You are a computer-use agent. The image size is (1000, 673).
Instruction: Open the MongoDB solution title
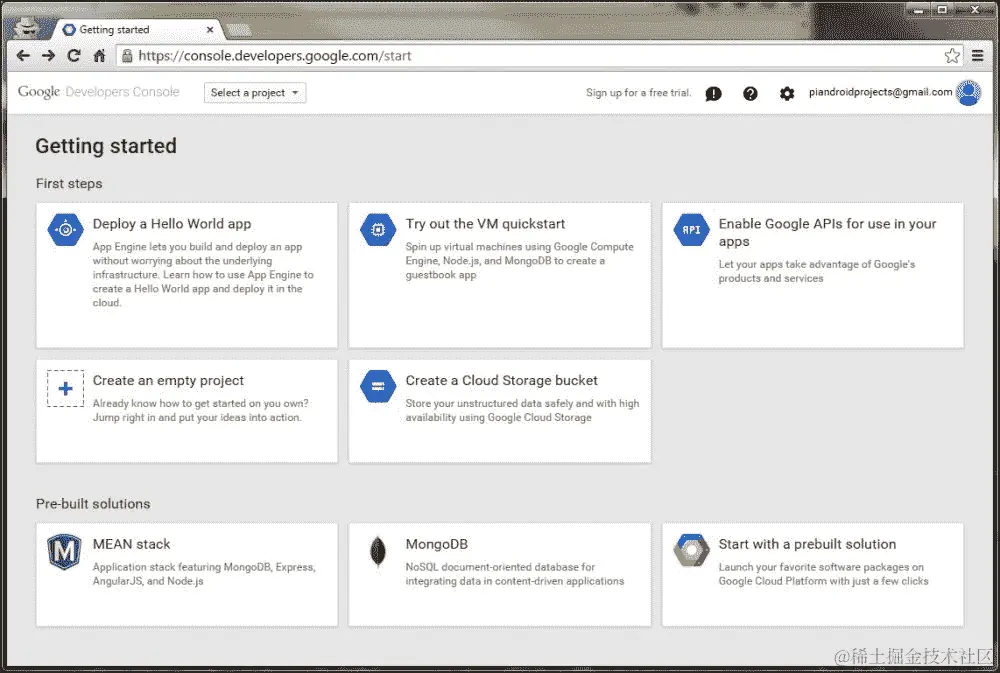point(437,544)
